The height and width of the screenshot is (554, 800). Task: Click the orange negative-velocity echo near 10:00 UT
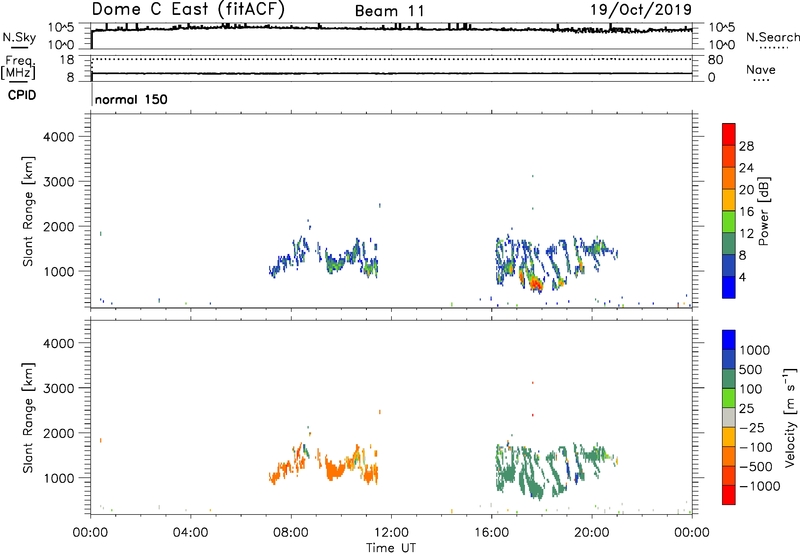point(335,470)
